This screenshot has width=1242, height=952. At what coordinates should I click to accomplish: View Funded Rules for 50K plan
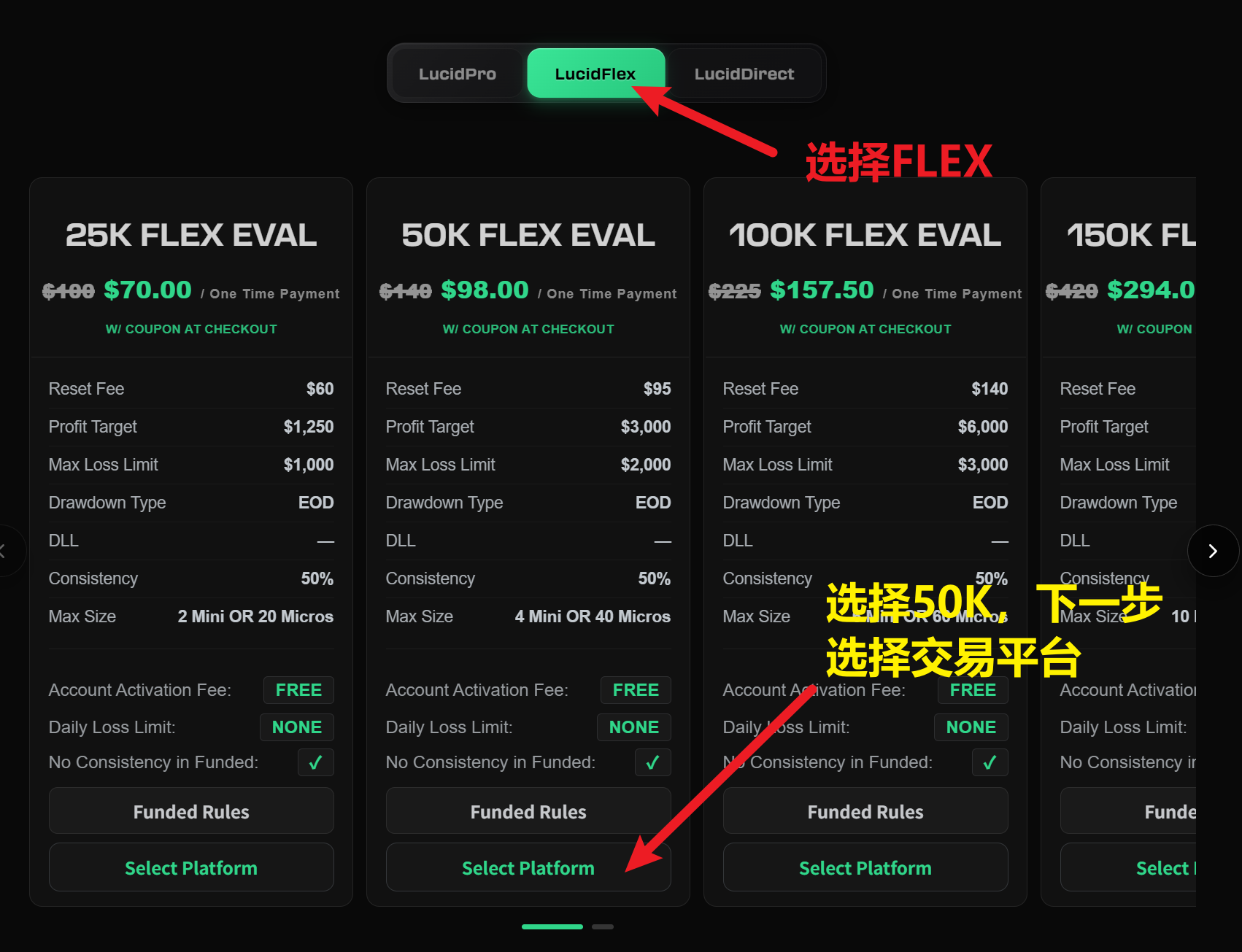point(528,811)
